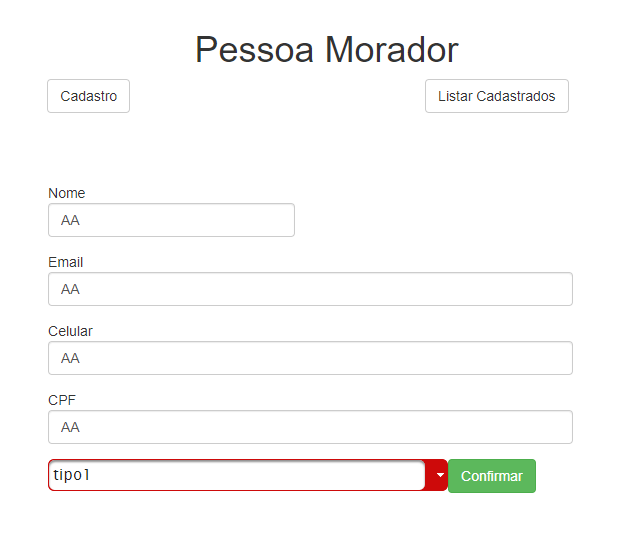Image resolution: width=630 pixels, height=555 pixels.
Task: Open the Cadastro section
Action: point(88,96)
